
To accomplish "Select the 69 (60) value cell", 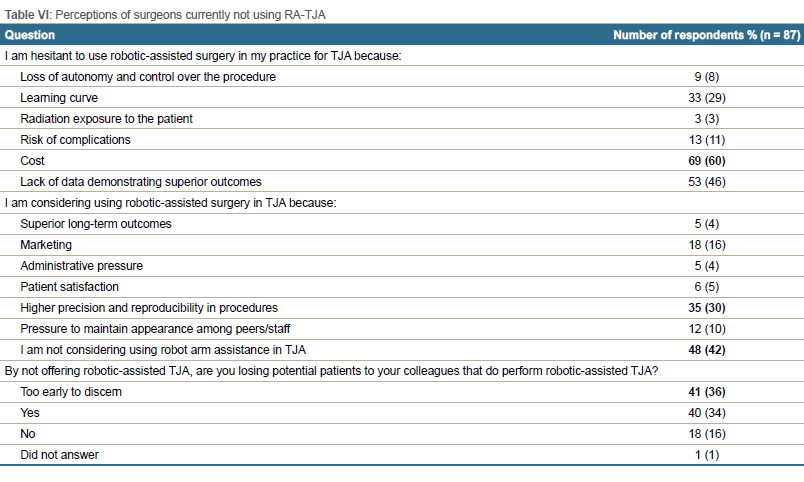I will (707, 160).
